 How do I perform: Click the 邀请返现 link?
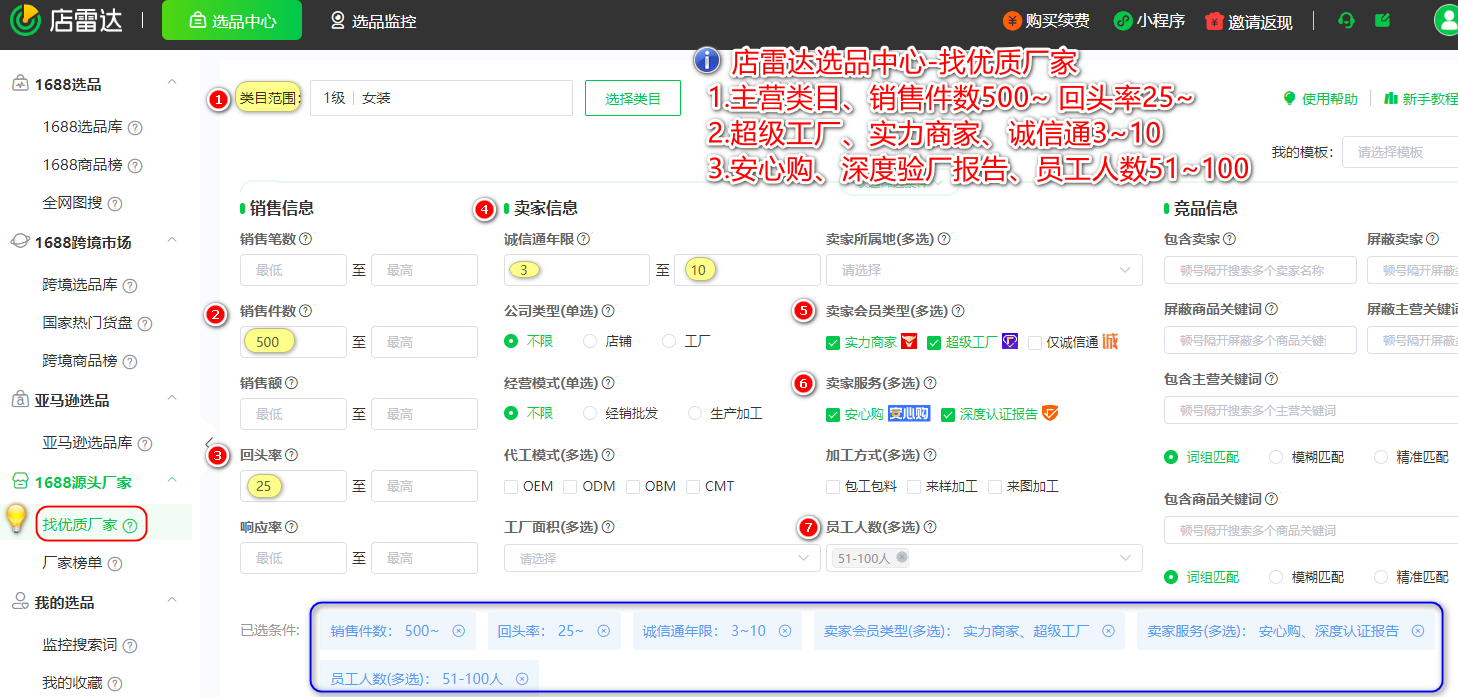(x=1249, y=21)
